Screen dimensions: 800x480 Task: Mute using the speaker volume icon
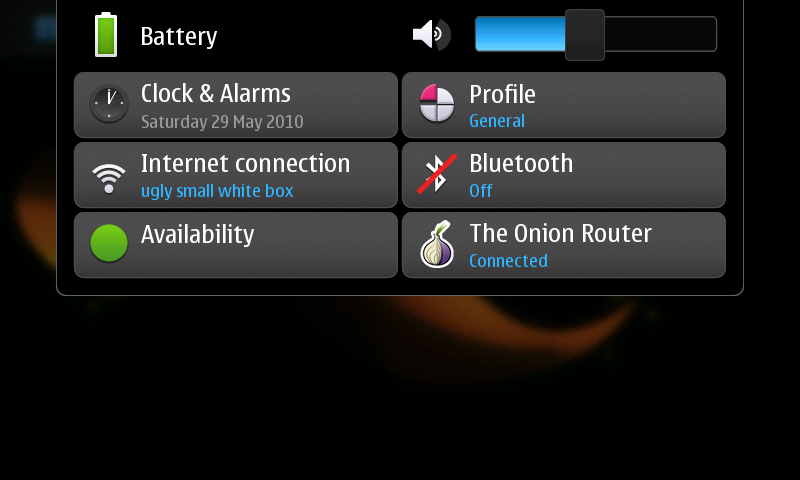pyautogui.click(x=432, y=35)
